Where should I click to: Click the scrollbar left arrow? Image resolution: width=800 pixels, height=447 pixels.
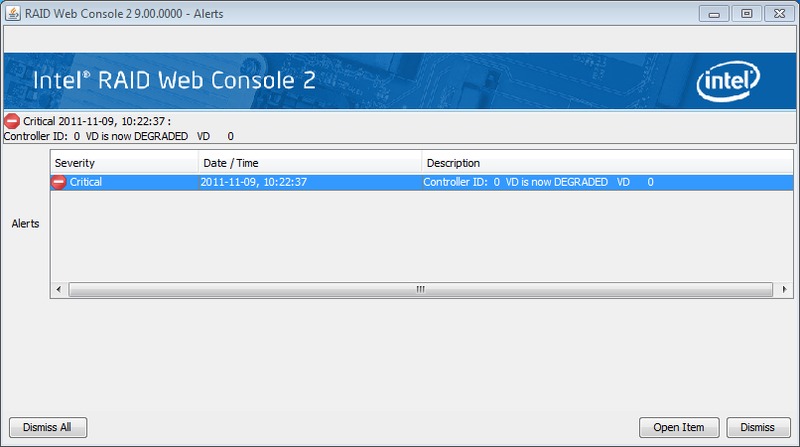(58, 289)
